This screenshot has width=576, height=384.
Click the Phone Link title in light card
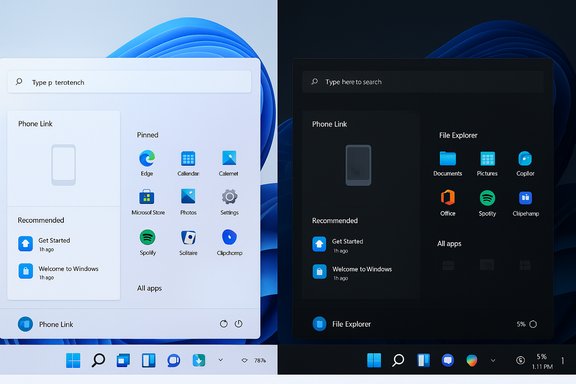pyautogui.click(x=35, y=124)
